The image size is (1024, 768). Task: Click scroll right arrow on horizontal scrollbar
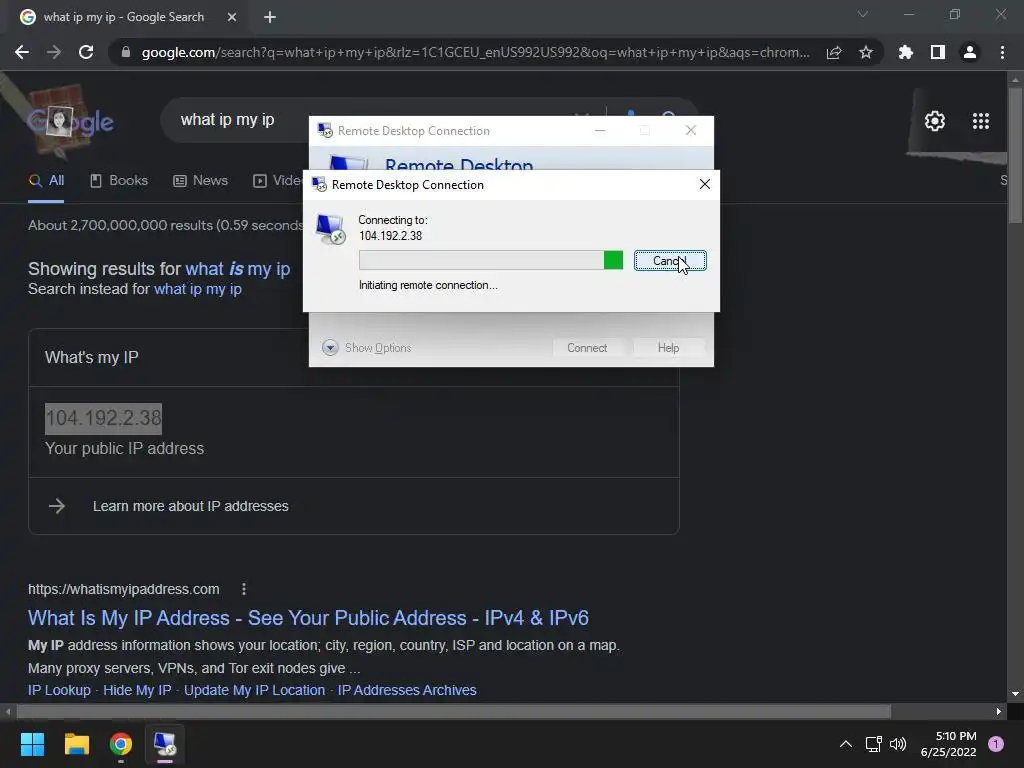pos(999,711)
